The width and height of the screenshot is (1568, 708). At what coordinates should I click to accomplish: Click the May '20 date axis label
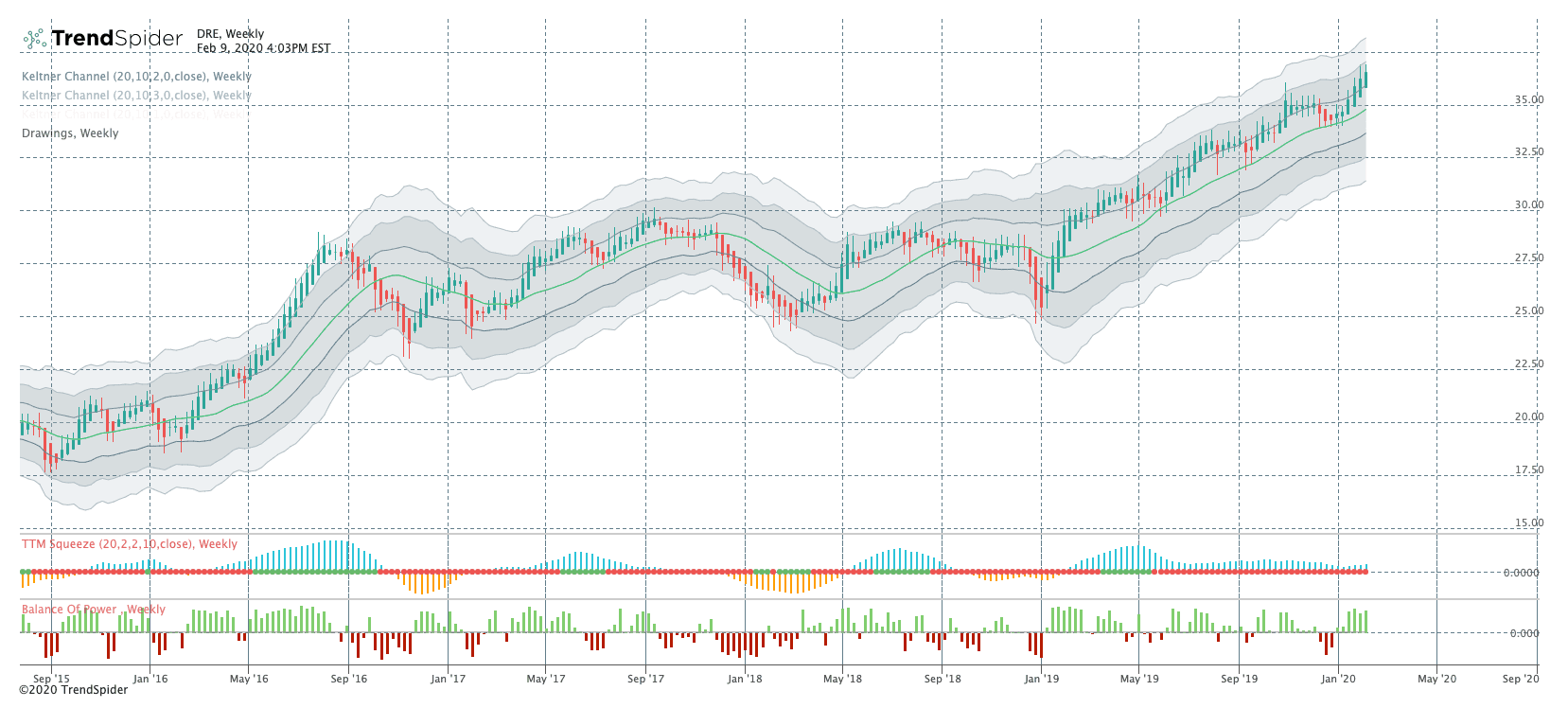tap(1436, 679)
